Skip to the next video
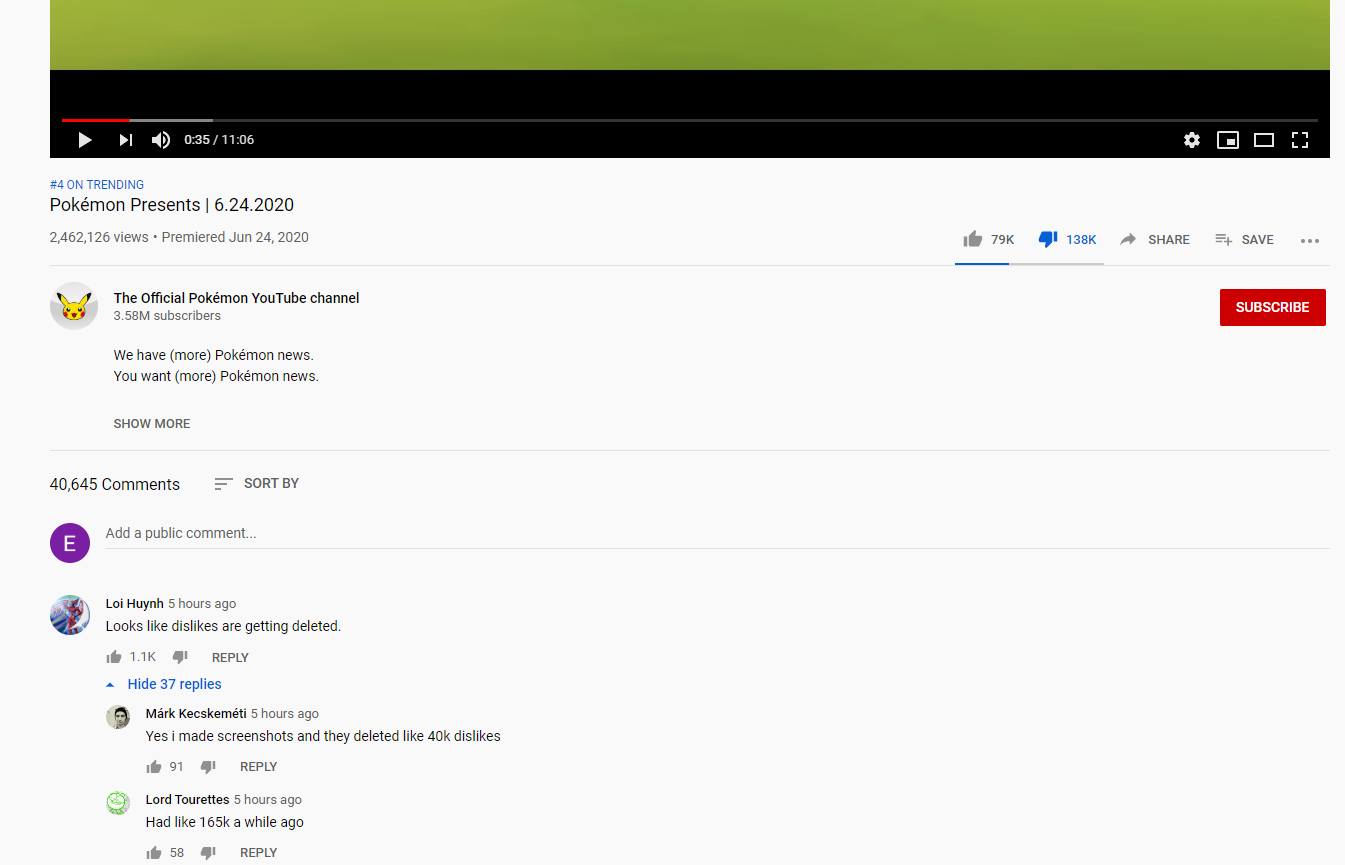 click(x=126, y=140)
